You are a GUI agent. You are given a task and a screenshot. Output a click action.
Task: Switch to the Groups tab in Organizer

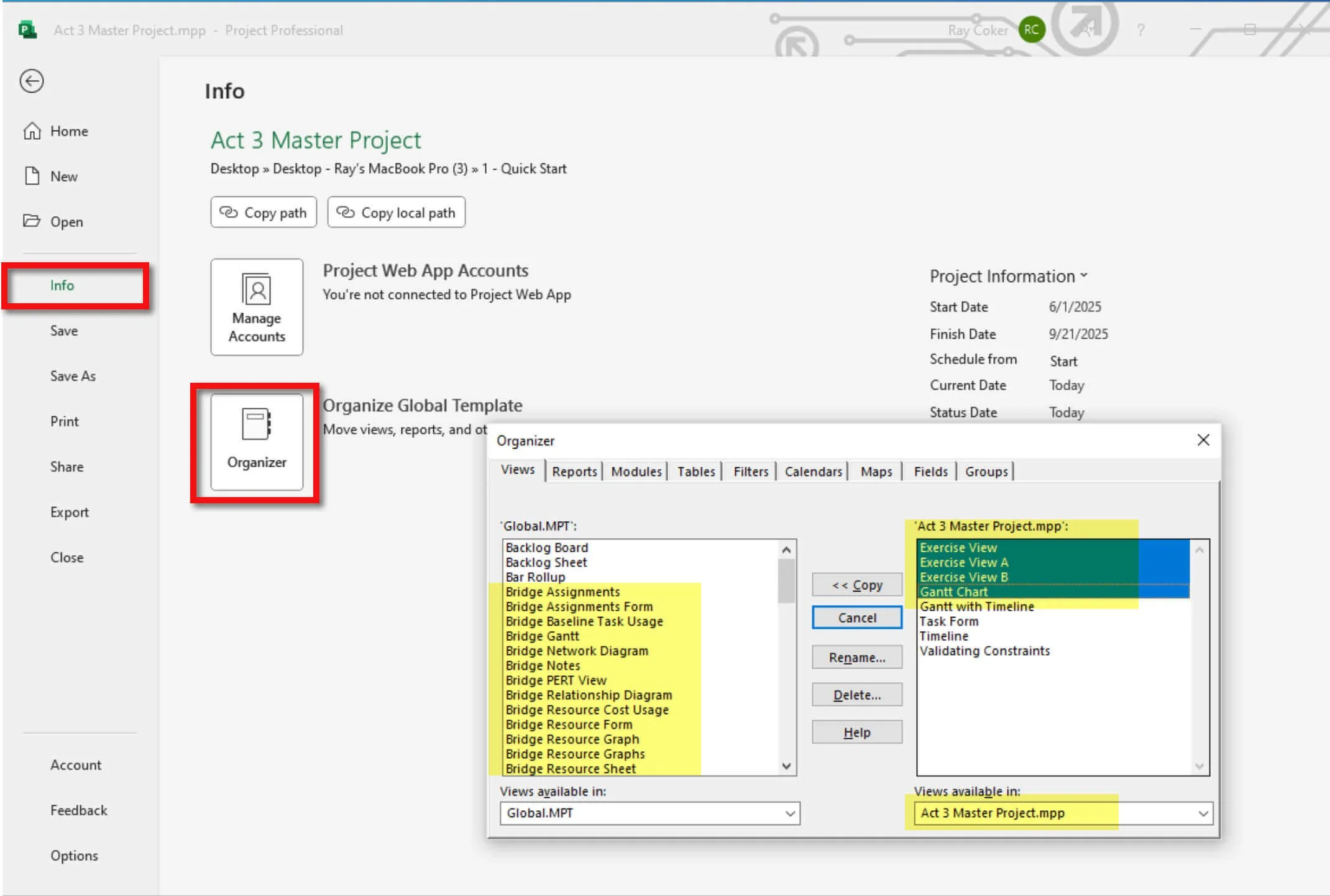click(x=986, y=472)
